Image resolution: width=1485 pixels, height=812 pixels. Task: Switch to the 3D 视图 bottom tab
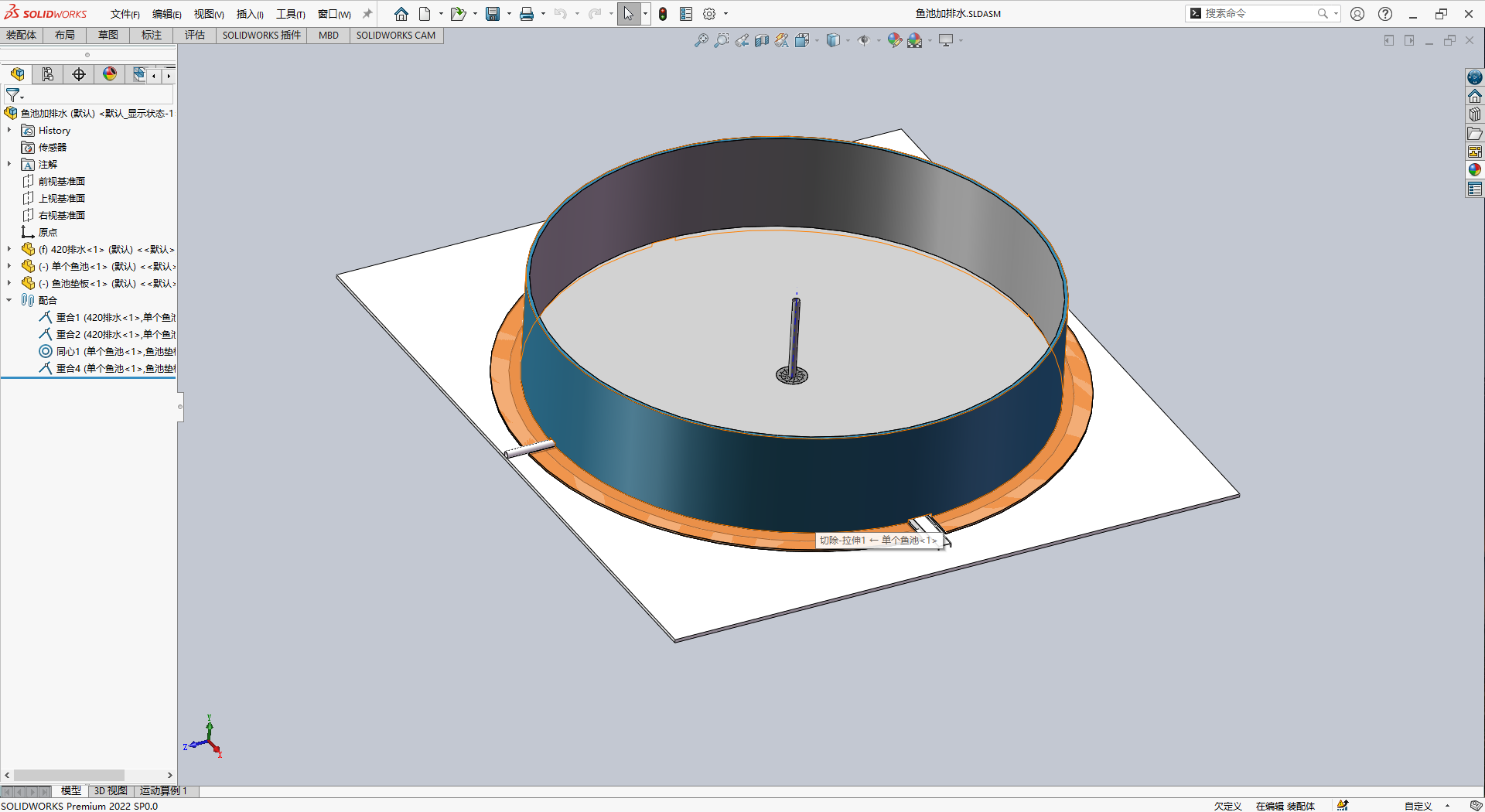[111, 791]
